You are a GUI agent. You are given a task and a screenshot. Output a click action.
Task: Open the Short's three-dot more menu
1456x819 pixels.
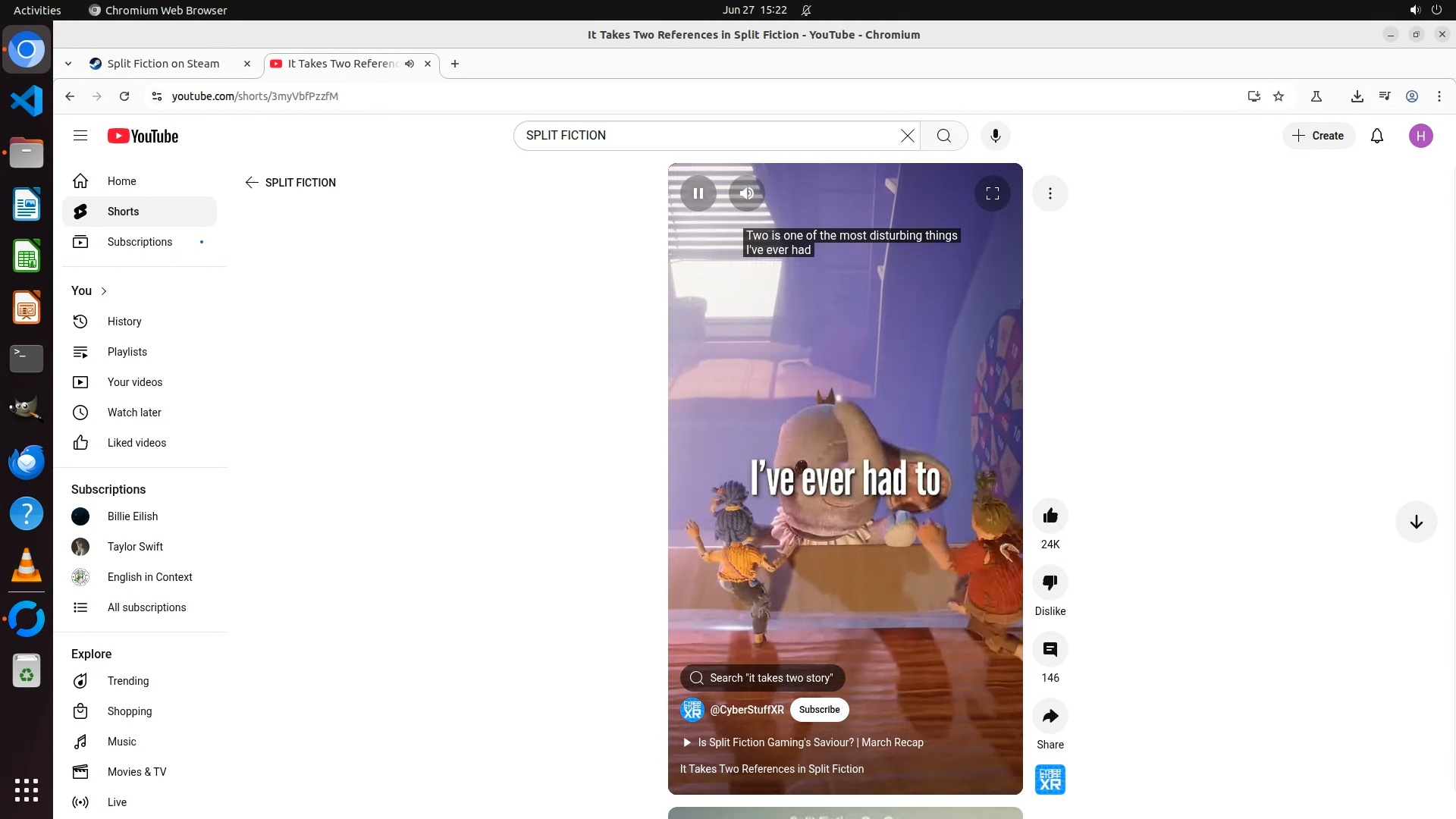(1050, 193)
